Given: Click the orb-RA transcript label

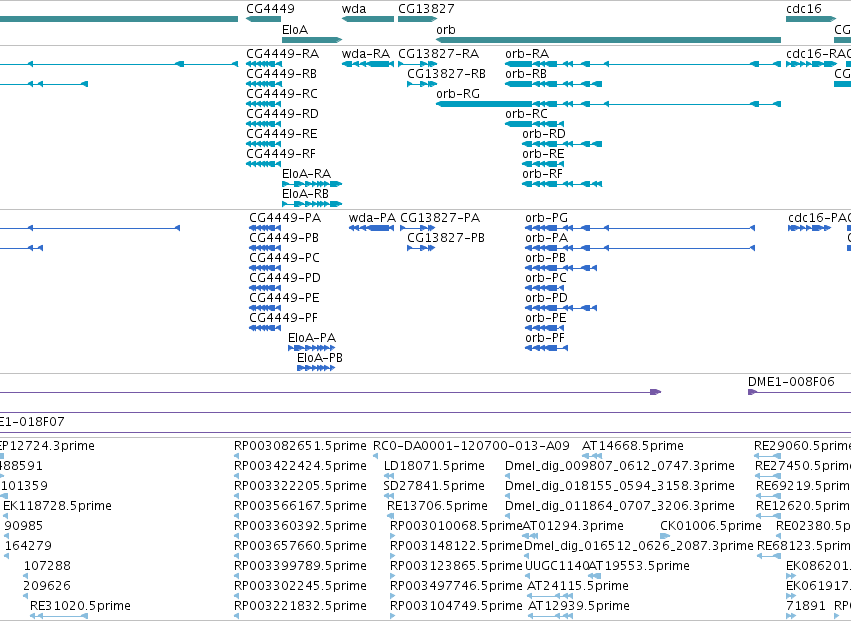Looking at the screenshot, I should tap(527, 54).
